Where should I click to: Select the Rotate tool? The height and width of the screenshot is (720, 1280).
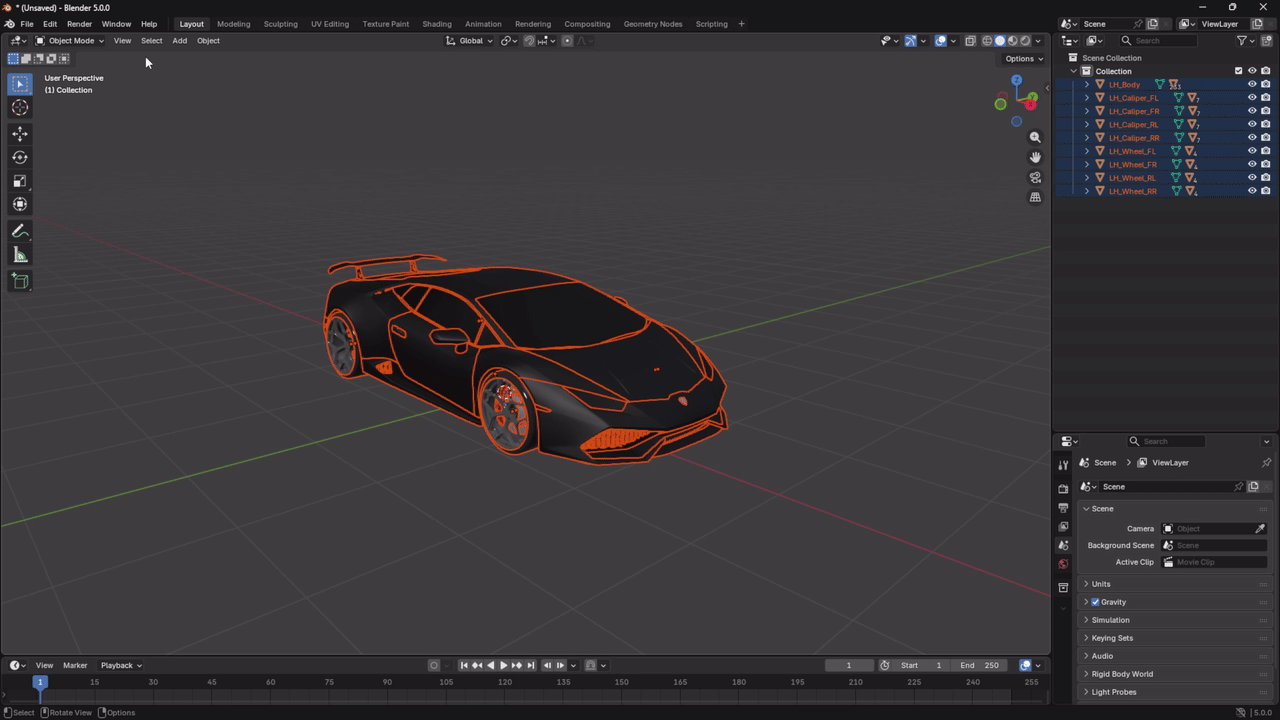(x=20, y=157)
